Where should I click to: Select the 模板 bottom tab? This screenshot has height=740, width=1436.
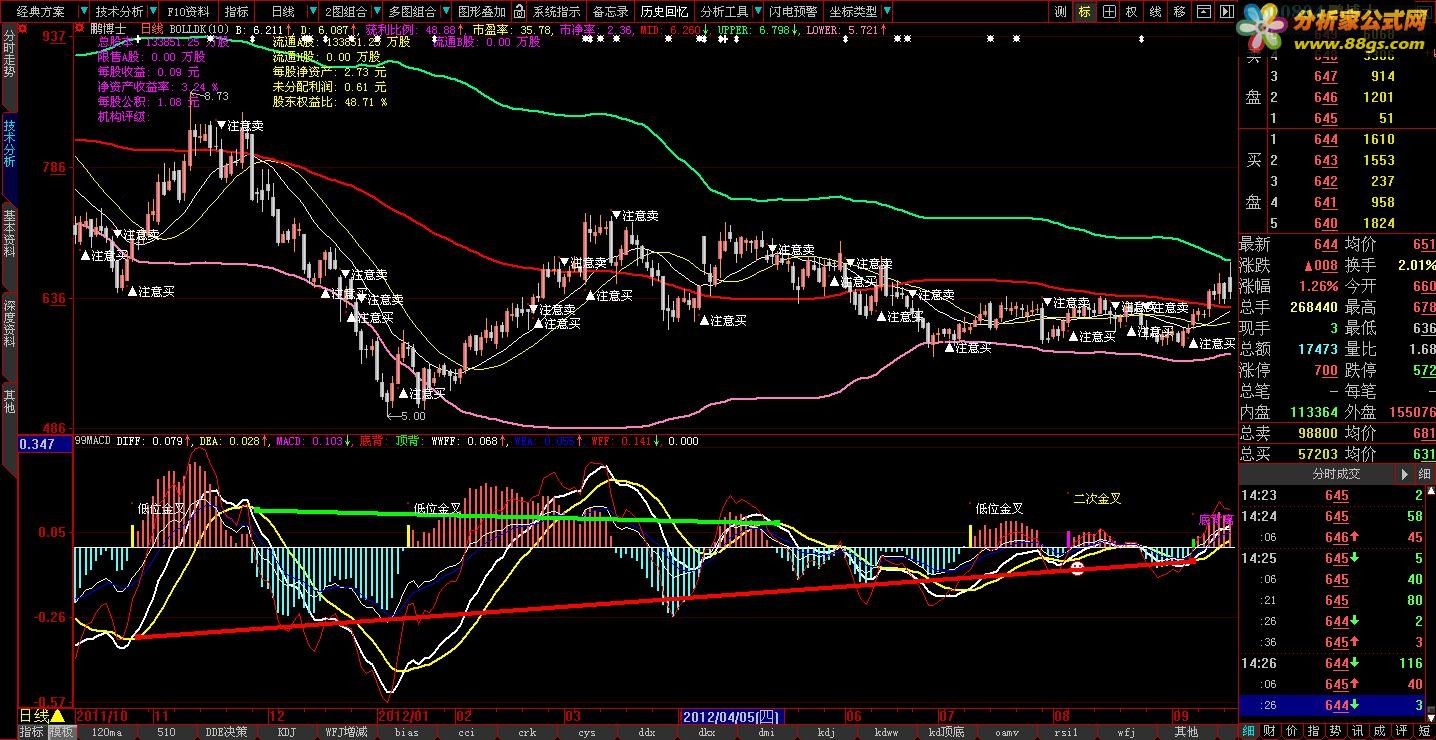[x=62, y=732]
